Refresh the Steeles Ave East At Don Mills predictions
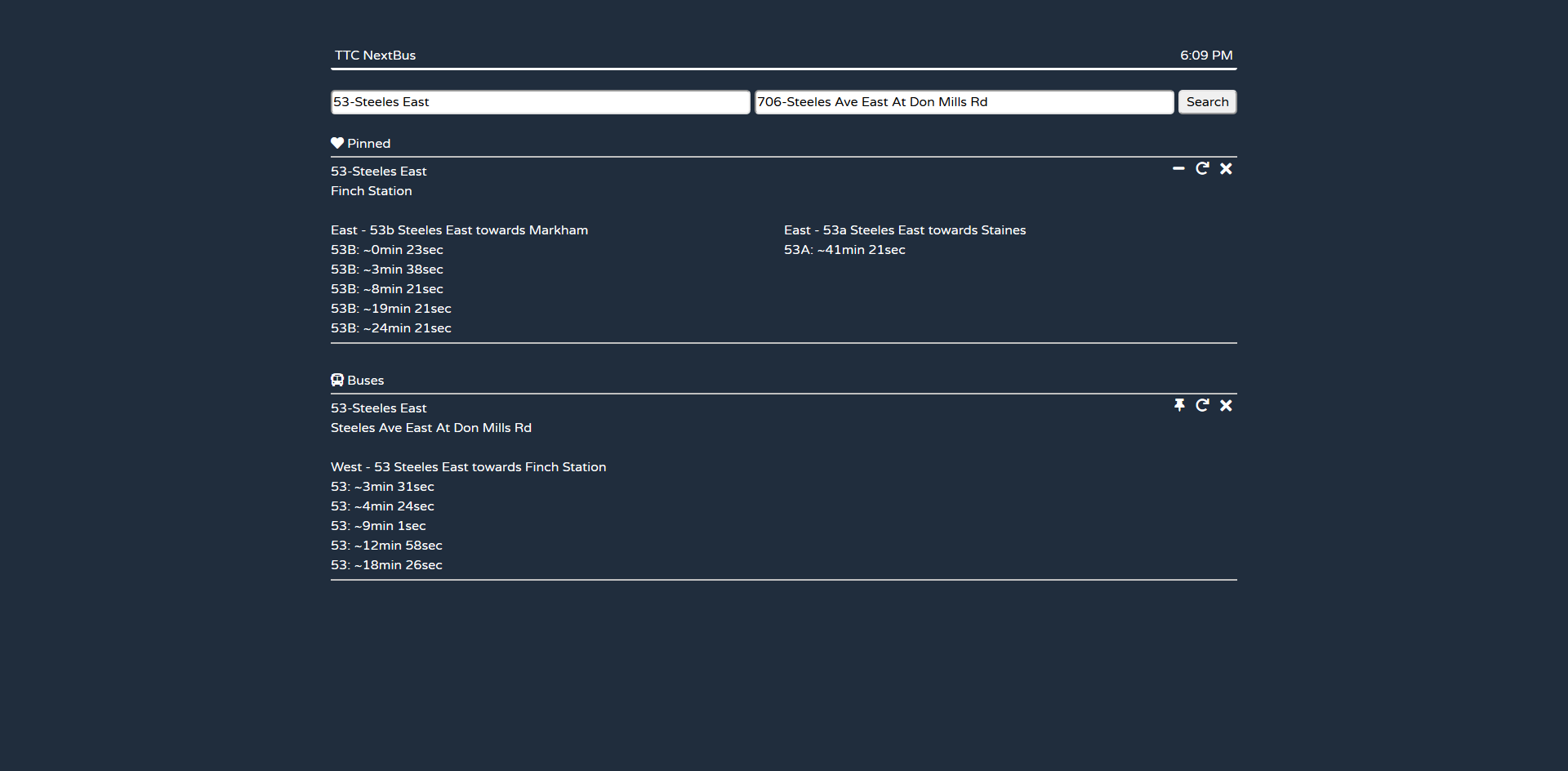This screenshot has height=771, width=1568. (x=1202, y=405)
